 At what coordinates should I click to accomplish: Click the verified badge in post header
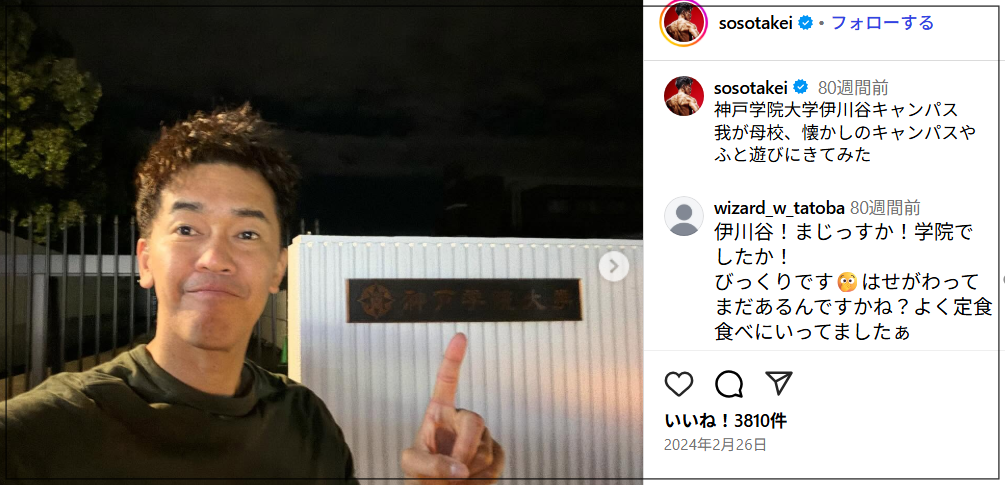(x=806, y=23)
